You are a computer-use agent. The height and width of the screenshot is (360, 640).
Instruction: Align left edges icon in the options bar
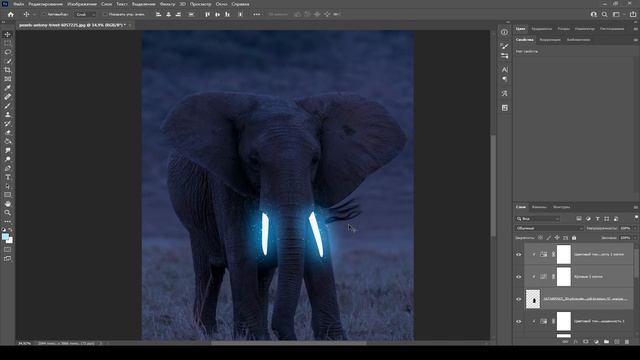(x=158, y=14)
